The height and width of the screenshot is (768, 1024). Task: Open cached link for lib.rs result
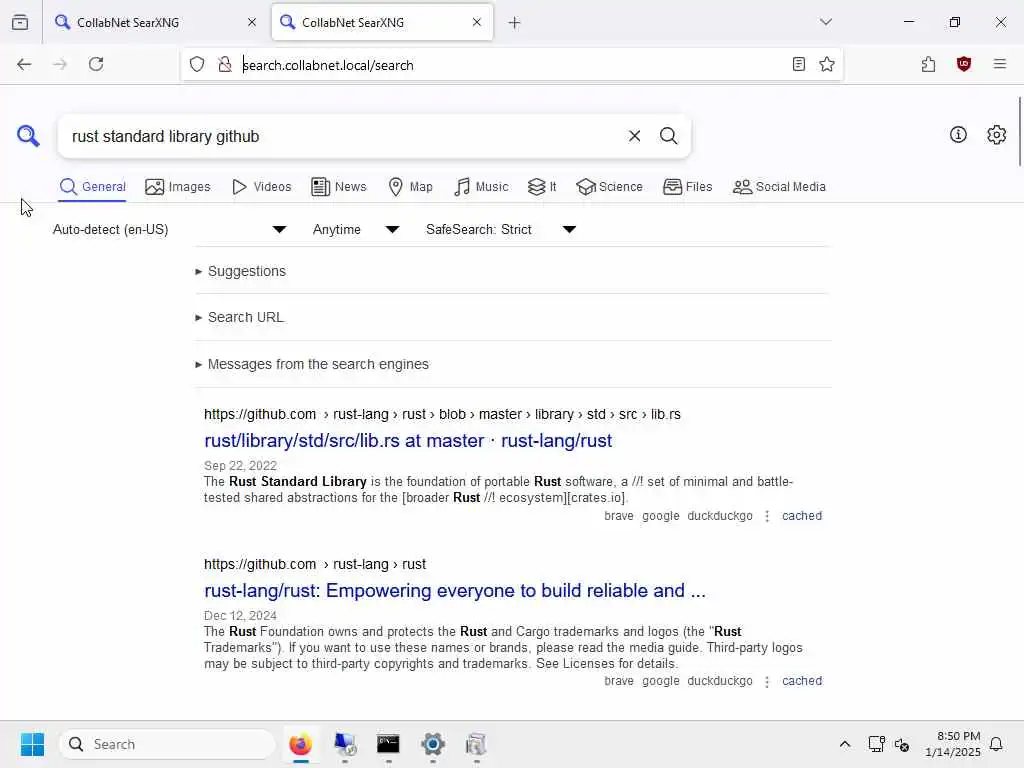point(802,516)
